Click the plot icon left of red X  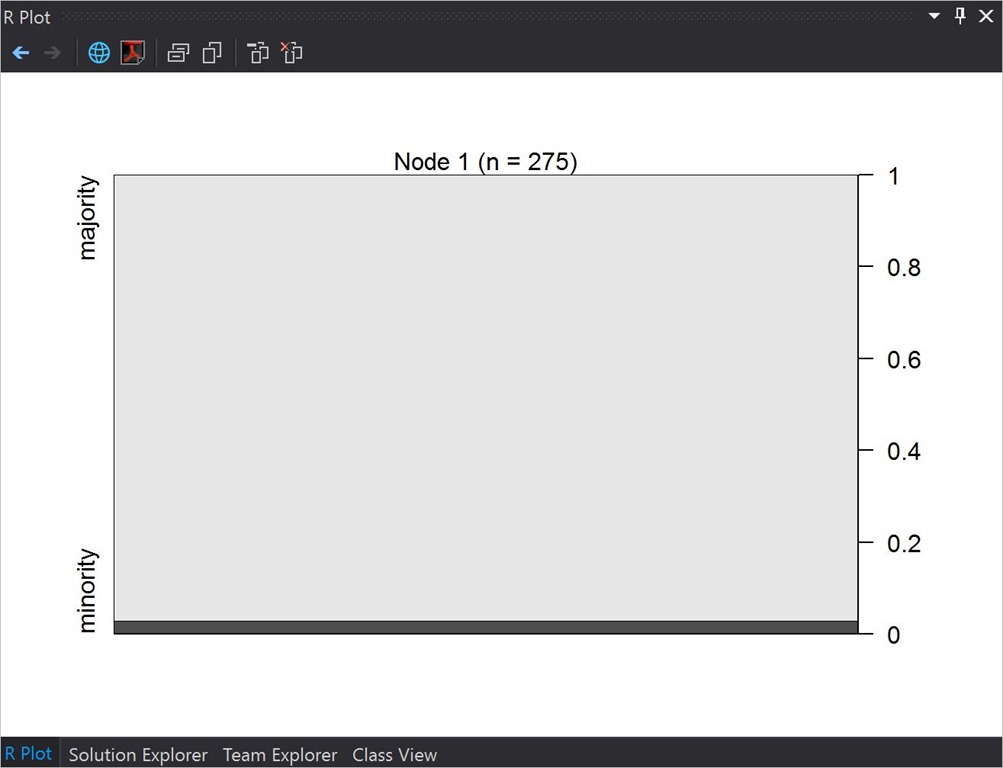click(258, 53)
